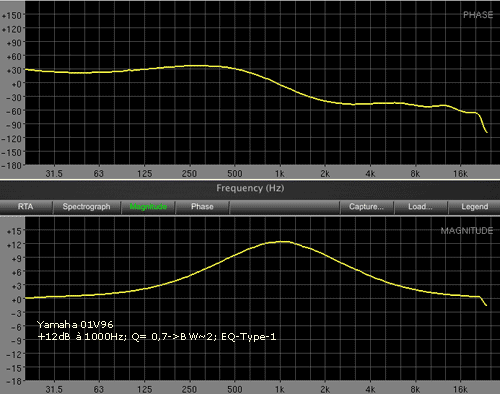Click the magnitude curve peak at 1k

[x=280, y=242]
